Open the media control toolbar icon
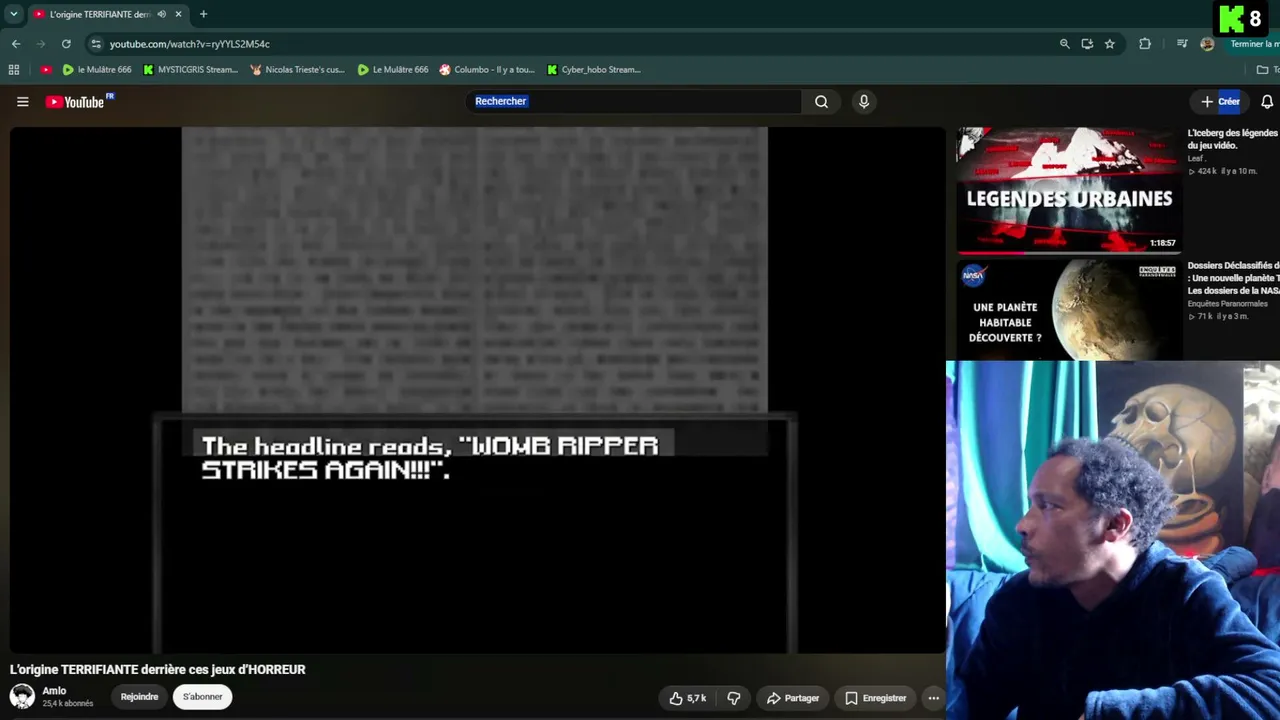The width and height of the screenshot is (1280, 720). click(1182, 44)
